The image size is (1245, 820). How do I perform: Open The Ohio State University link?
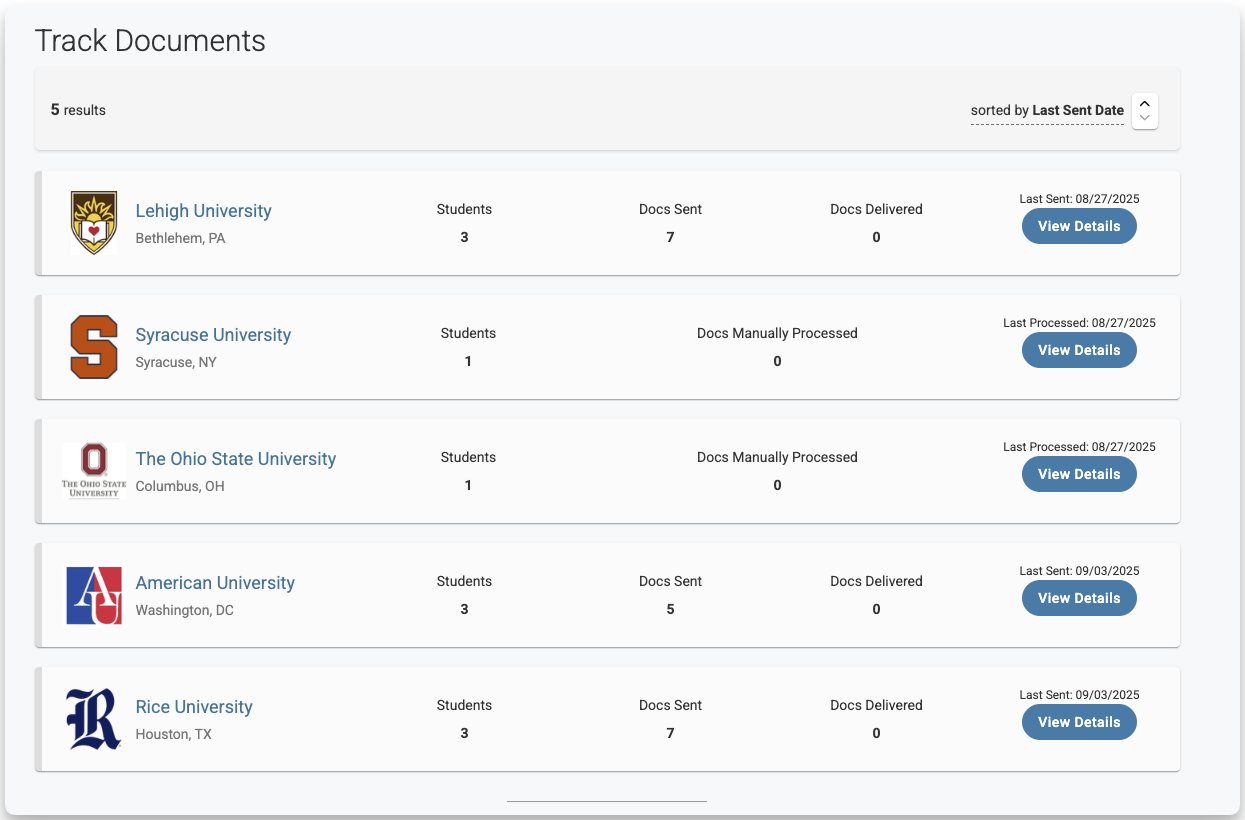tap(236, 459)
